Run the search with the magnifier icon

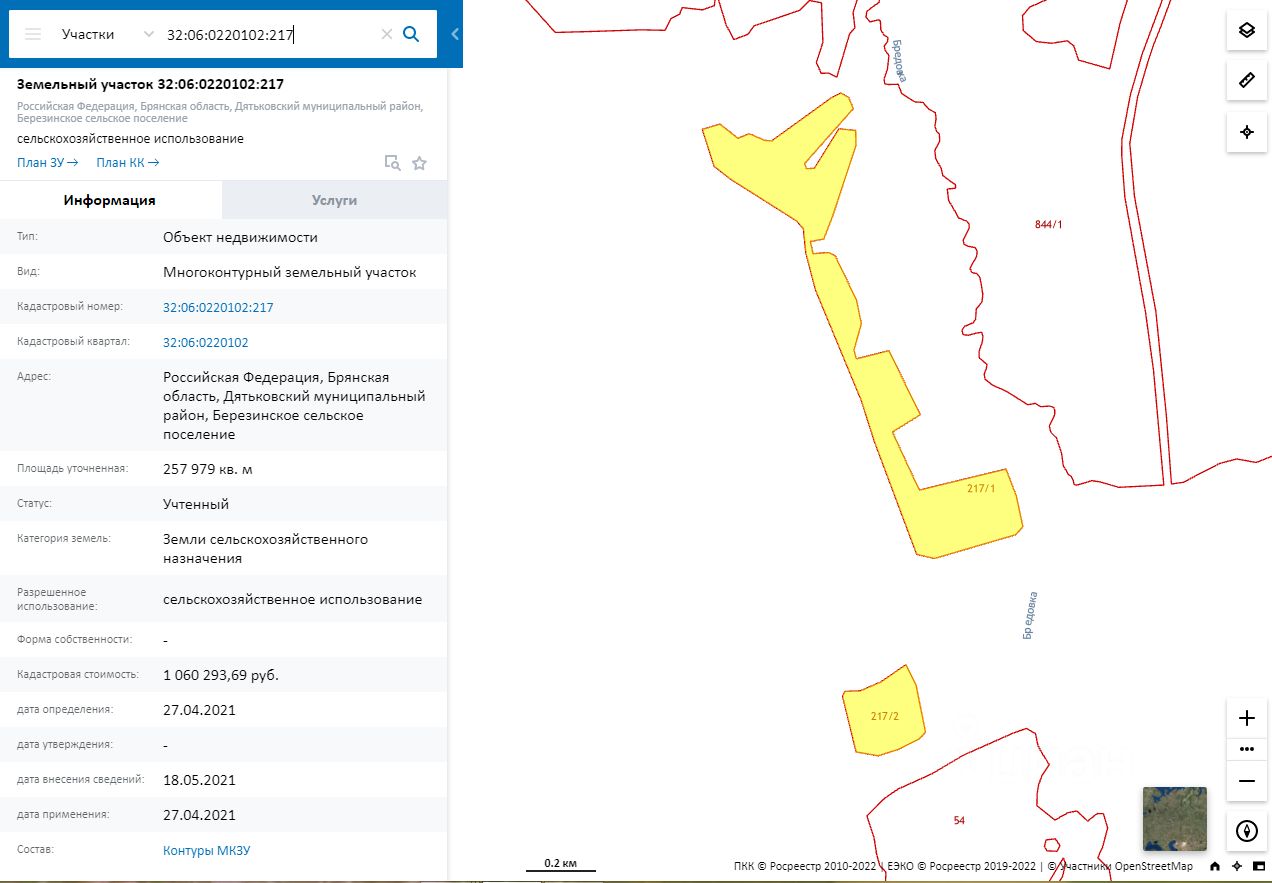[x=411, y=34]
